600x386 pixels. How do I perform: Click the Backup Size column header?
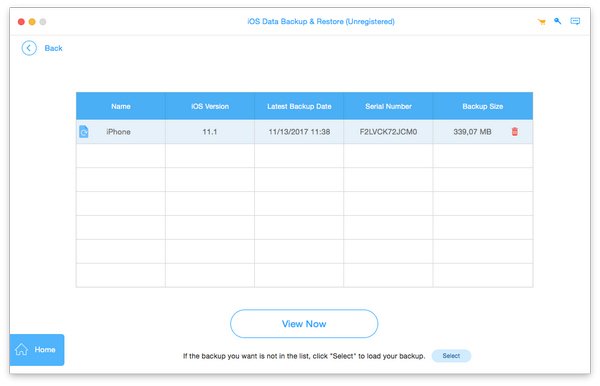click(483, 106)
